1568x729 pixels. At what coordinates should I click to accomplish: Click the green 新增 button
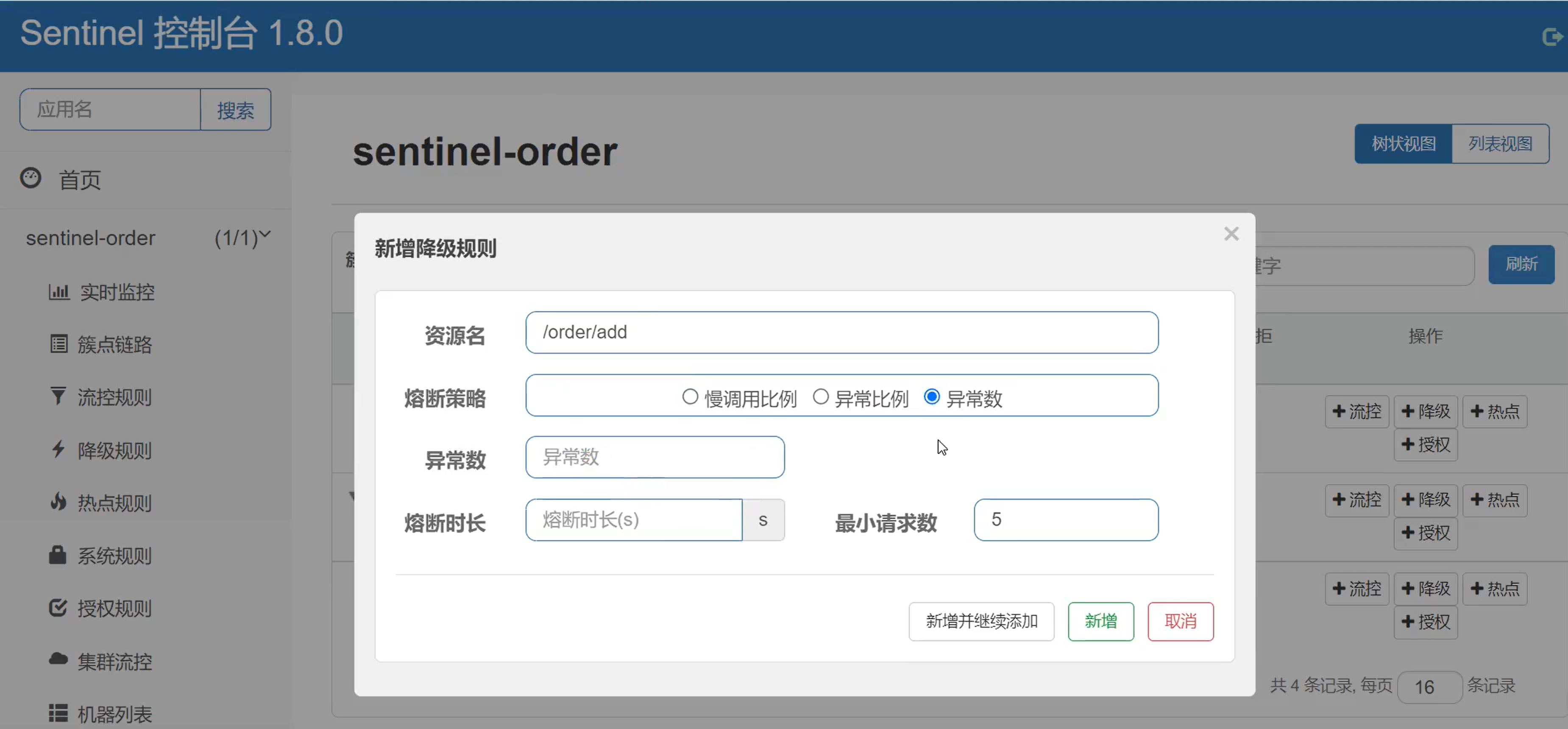click(x=1100, y=621)
